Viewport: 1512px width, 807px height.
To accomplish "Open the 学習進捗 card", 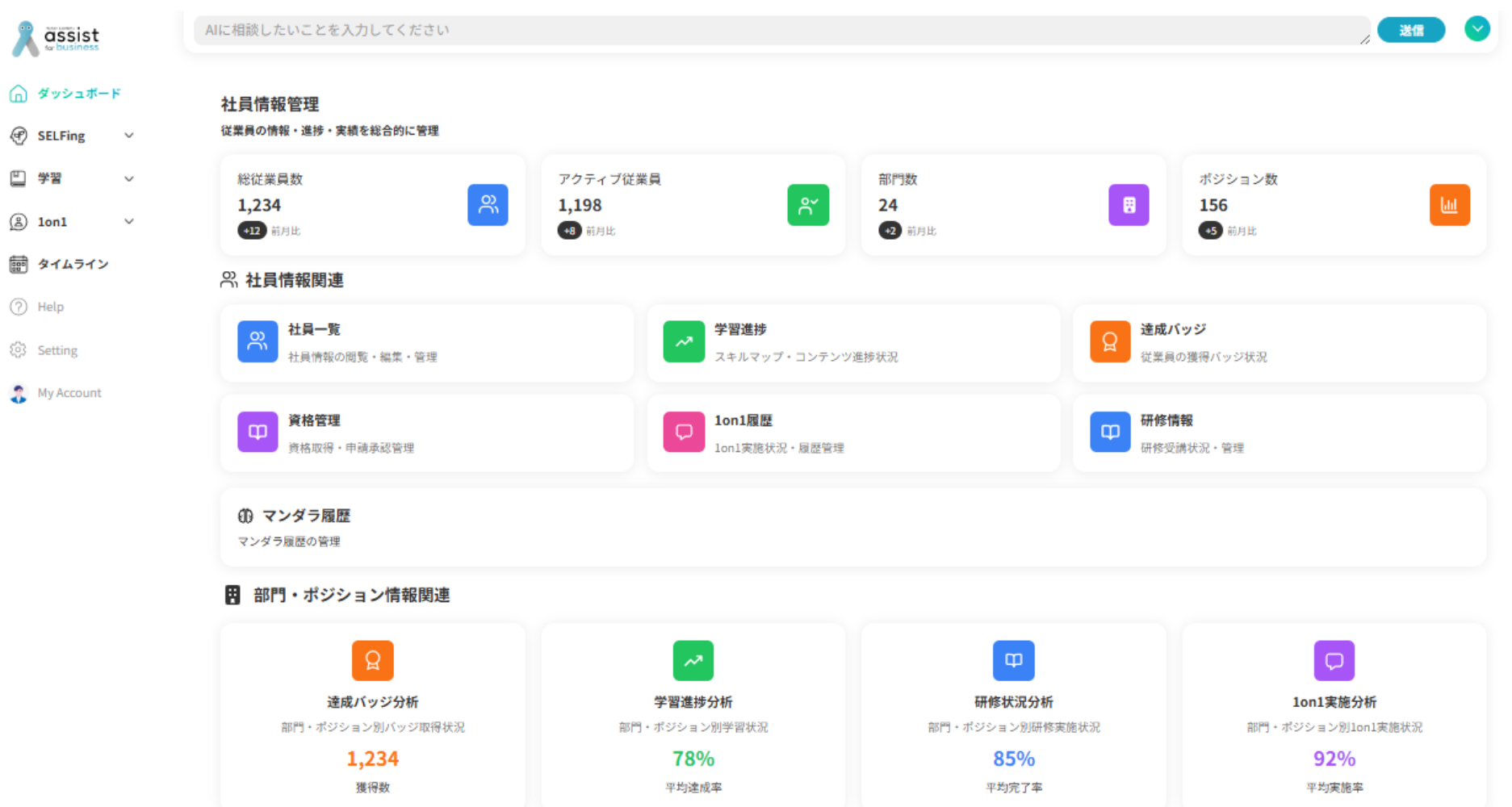I will (853, 343).
